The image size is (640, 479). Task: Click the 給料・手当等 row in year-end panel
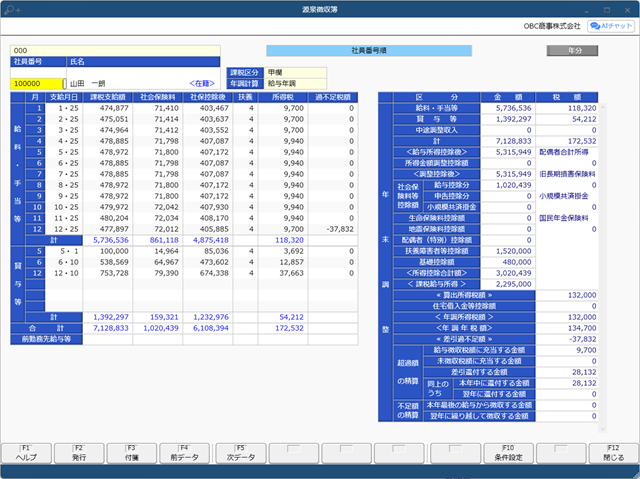click(x=436, y=108)
